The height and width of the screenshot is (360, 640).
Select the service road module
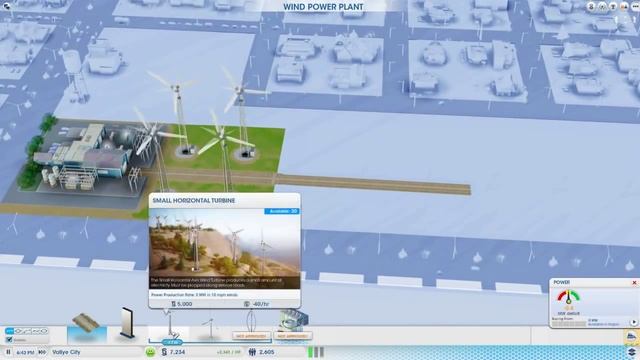coord(87,328)
